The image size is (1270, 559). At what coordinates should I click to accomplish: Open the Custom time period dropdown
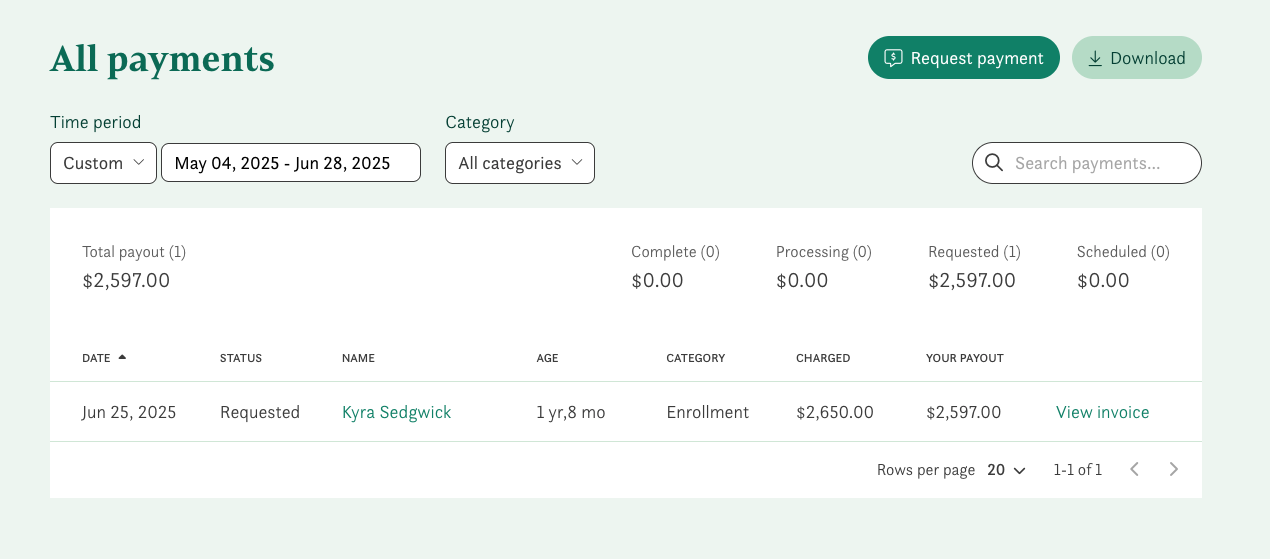[x=103, y=163]
